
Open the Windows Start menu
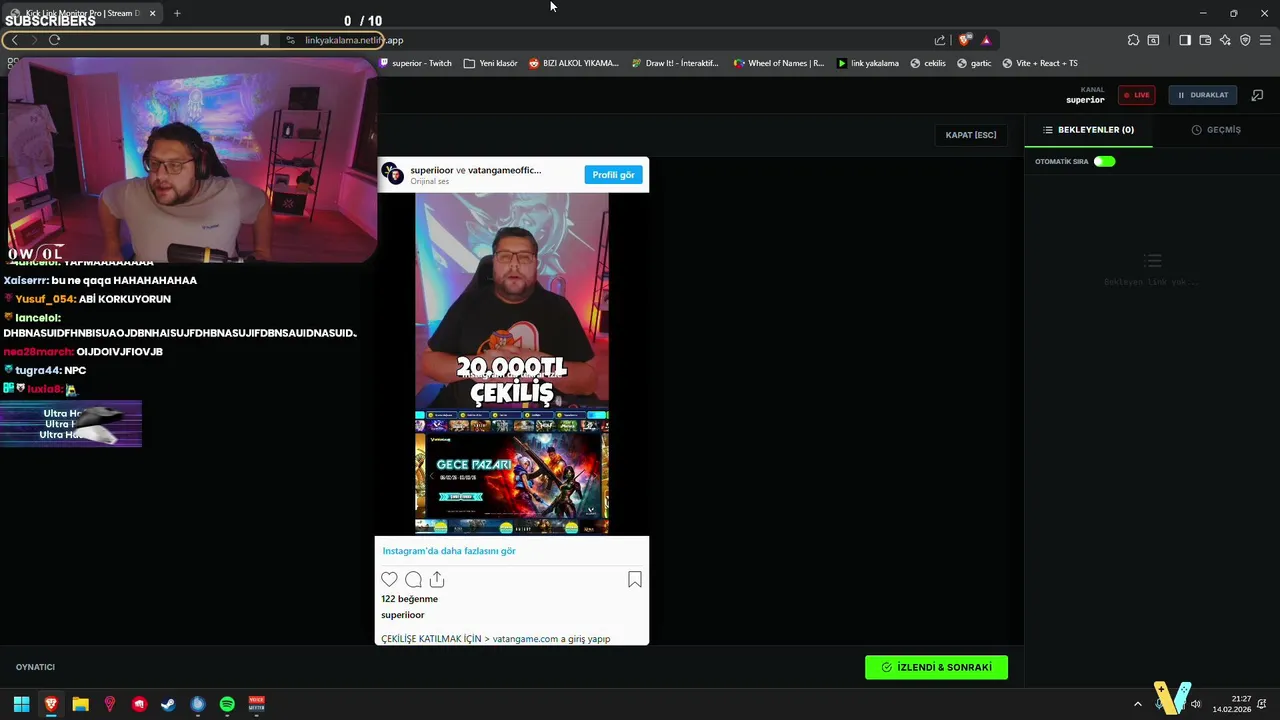point(21,704)
